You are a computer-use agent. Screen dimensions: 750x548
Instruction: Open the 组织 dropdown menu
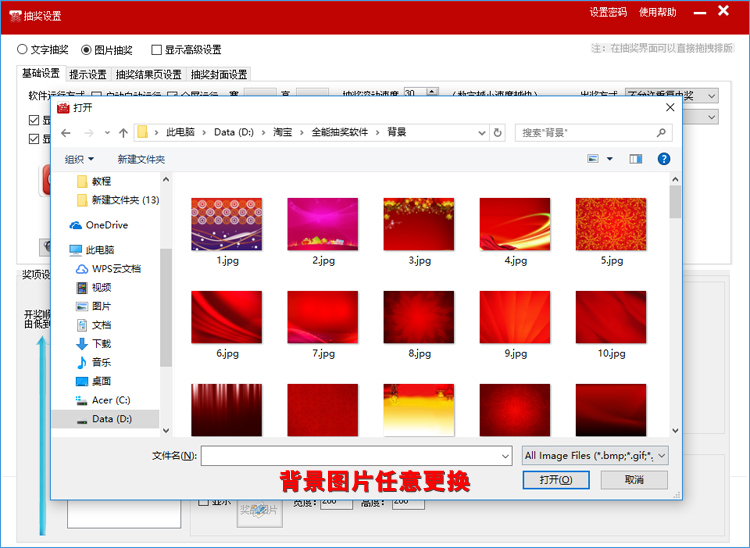point(79,159)
